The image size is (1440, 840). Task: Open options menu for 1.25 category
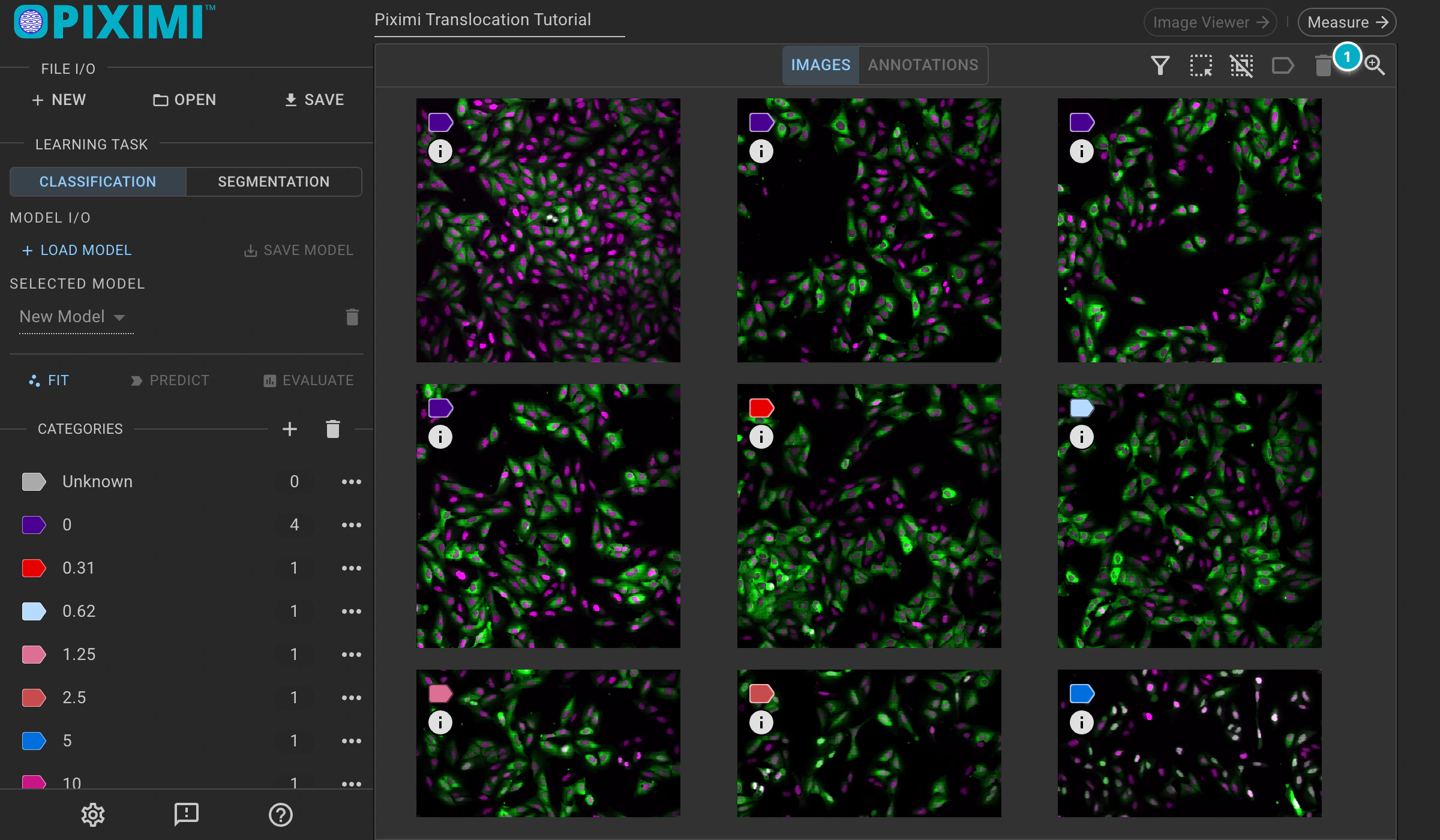(x=351, y=655)
